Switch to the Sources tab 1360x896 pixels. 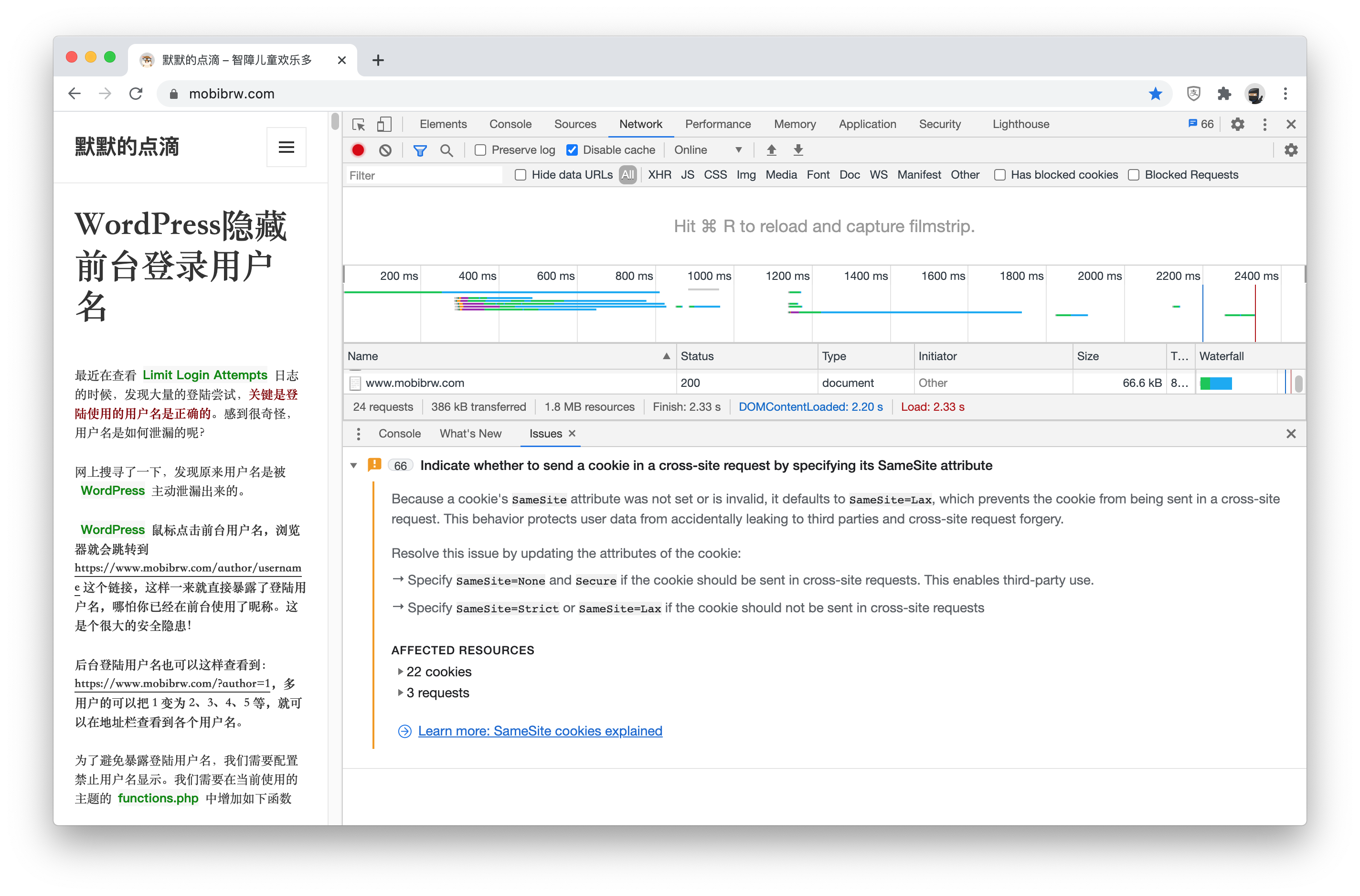[575, 124]
